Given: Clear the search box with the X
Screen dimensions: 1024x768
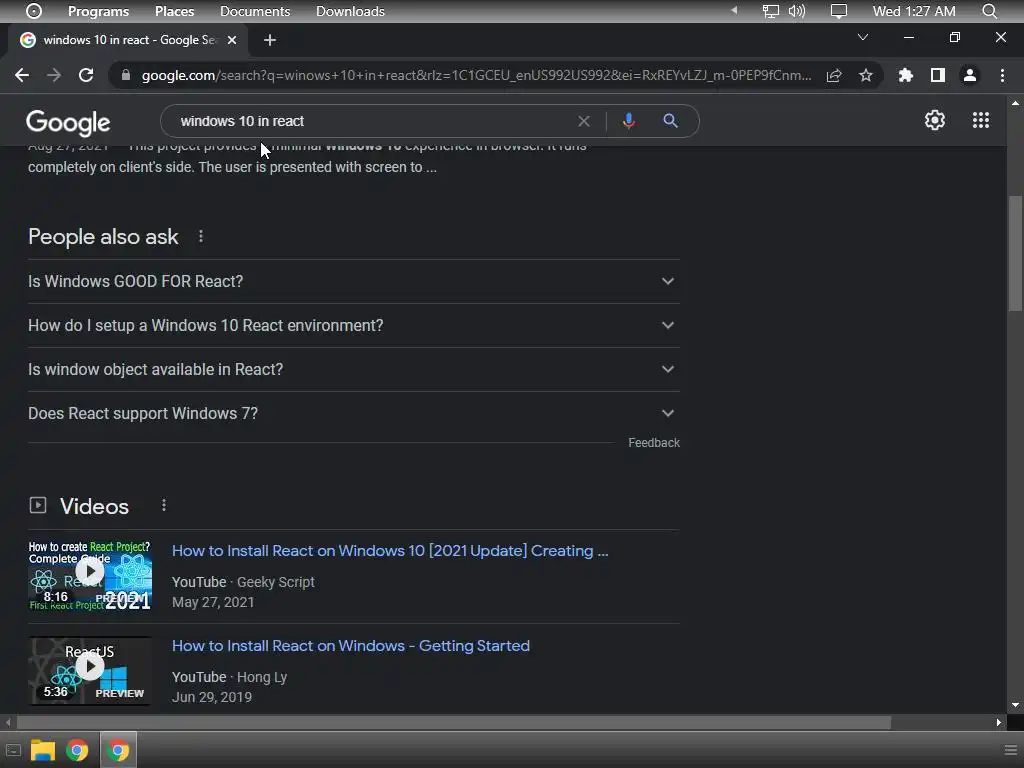Looking at the screenshot, I should click(x=584, y=121).
